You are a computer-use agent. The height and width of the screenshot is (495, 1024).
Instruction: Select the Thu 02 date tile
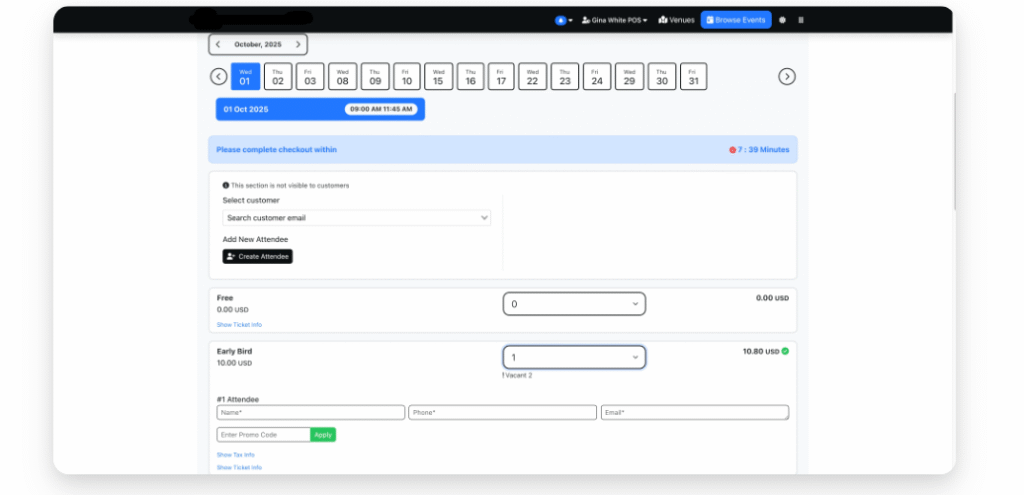(x=277, y=77)
